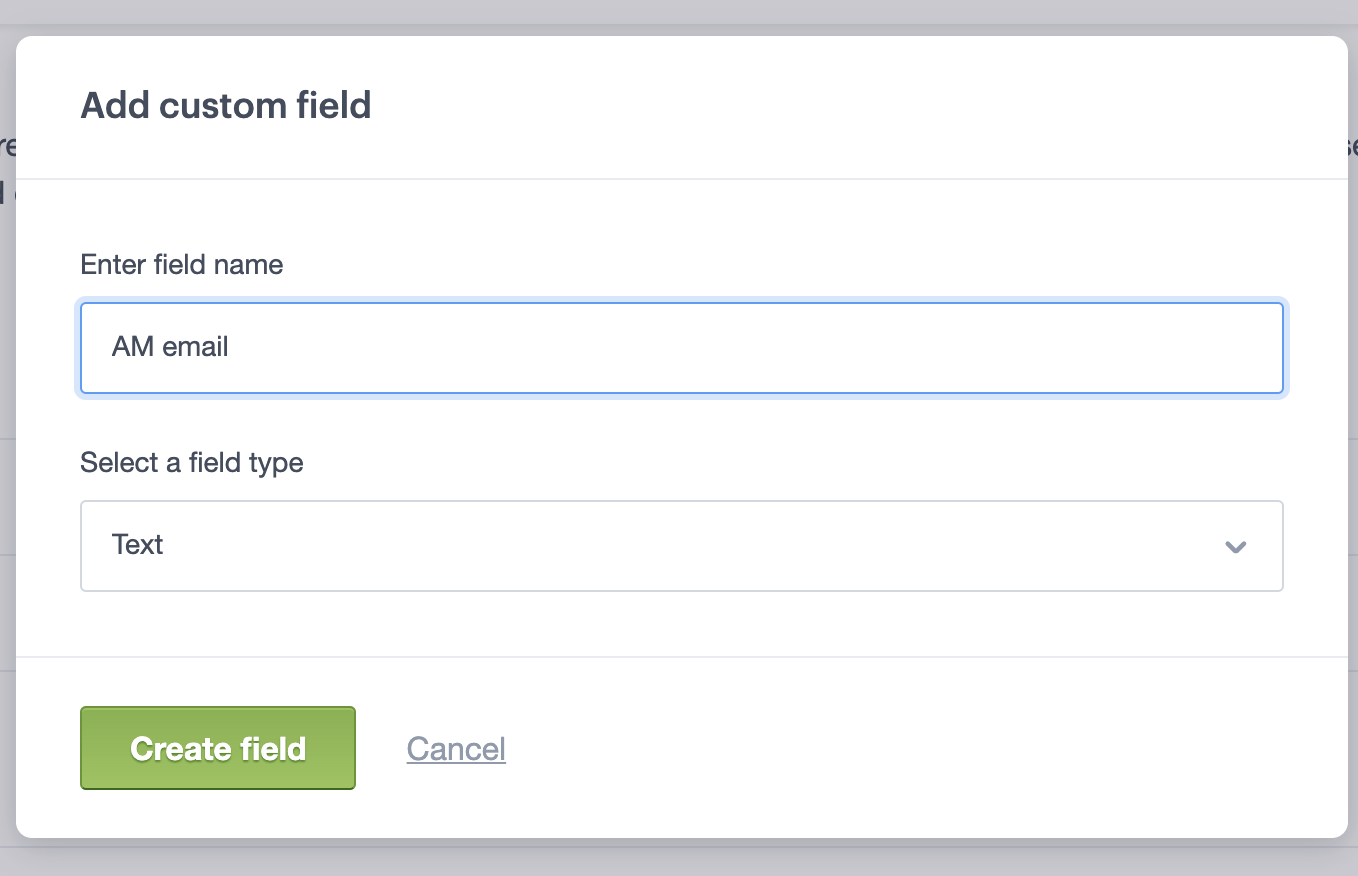
Task: Click the Cancel link beside Create field
Action: click(455, 747)
